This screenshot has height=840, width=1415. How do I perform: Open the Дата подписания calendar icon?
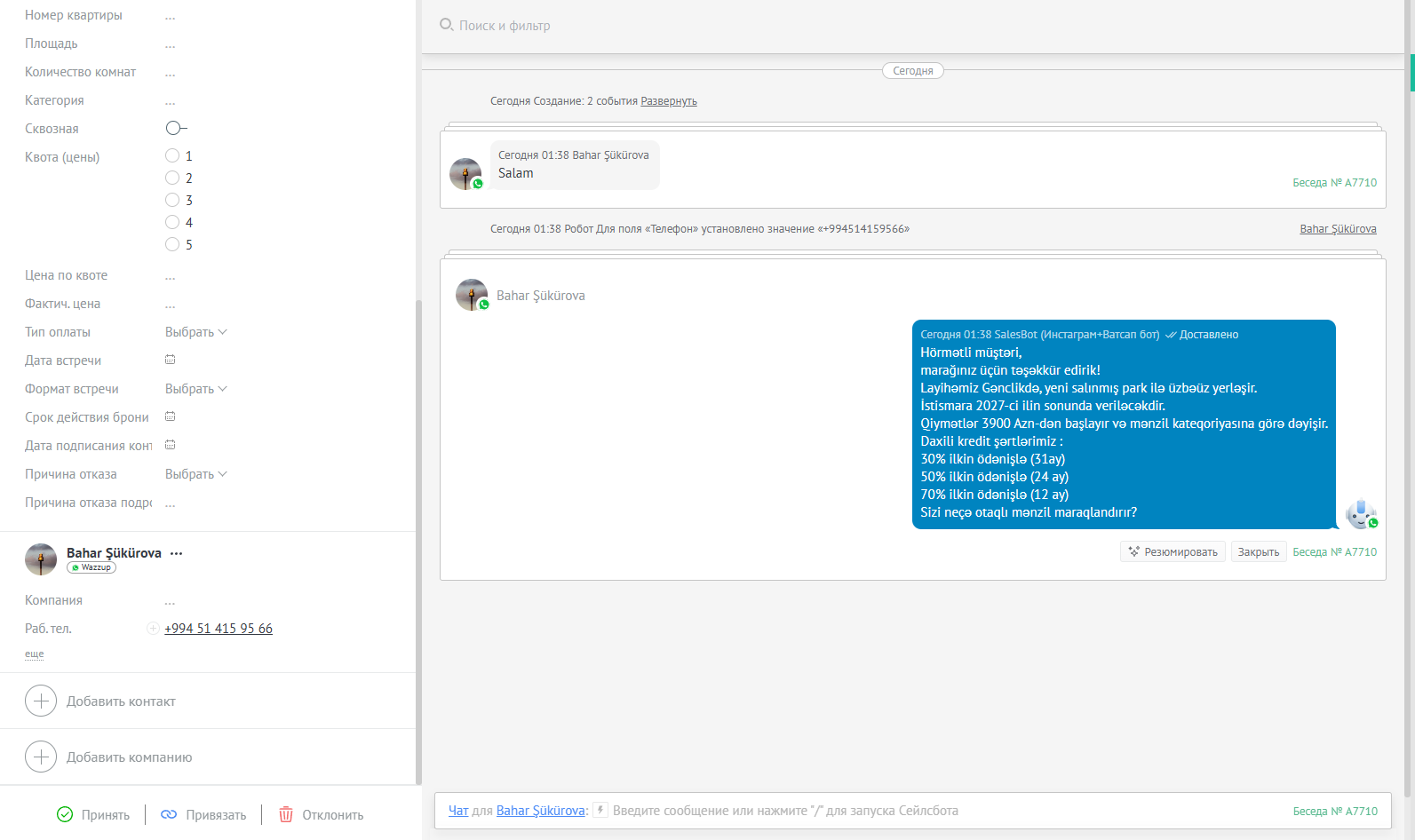pyautogui.click(x=171, y=445)
